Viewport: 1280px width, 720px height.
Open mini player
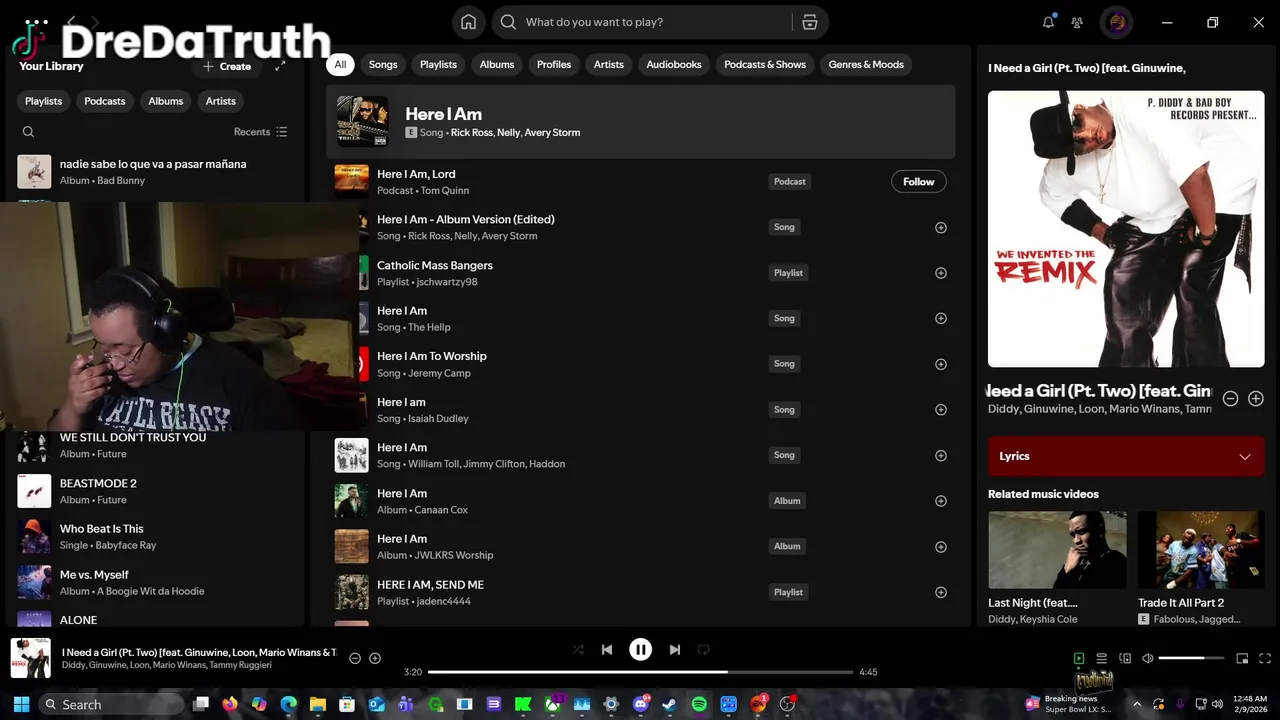point(1242,658)
